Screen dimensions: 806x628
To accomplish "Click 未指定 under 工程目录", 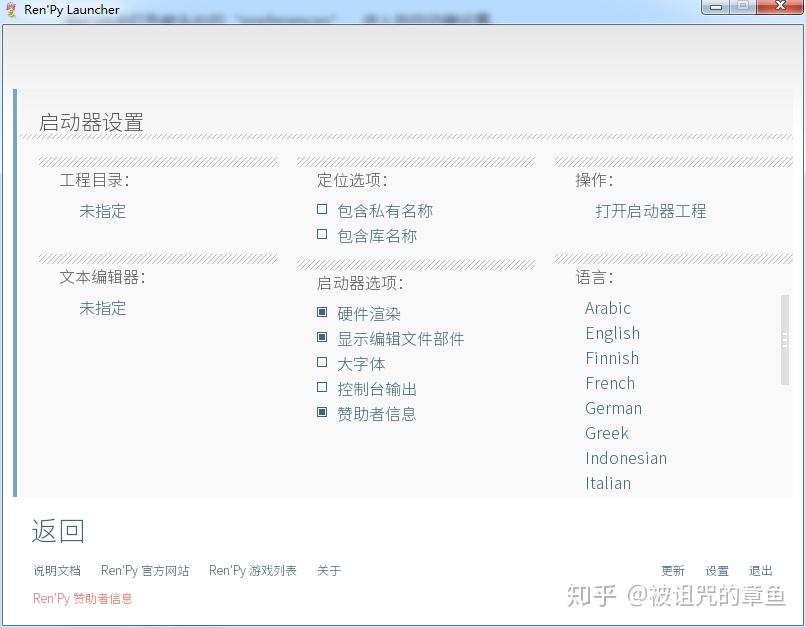I will click(103, 211).
